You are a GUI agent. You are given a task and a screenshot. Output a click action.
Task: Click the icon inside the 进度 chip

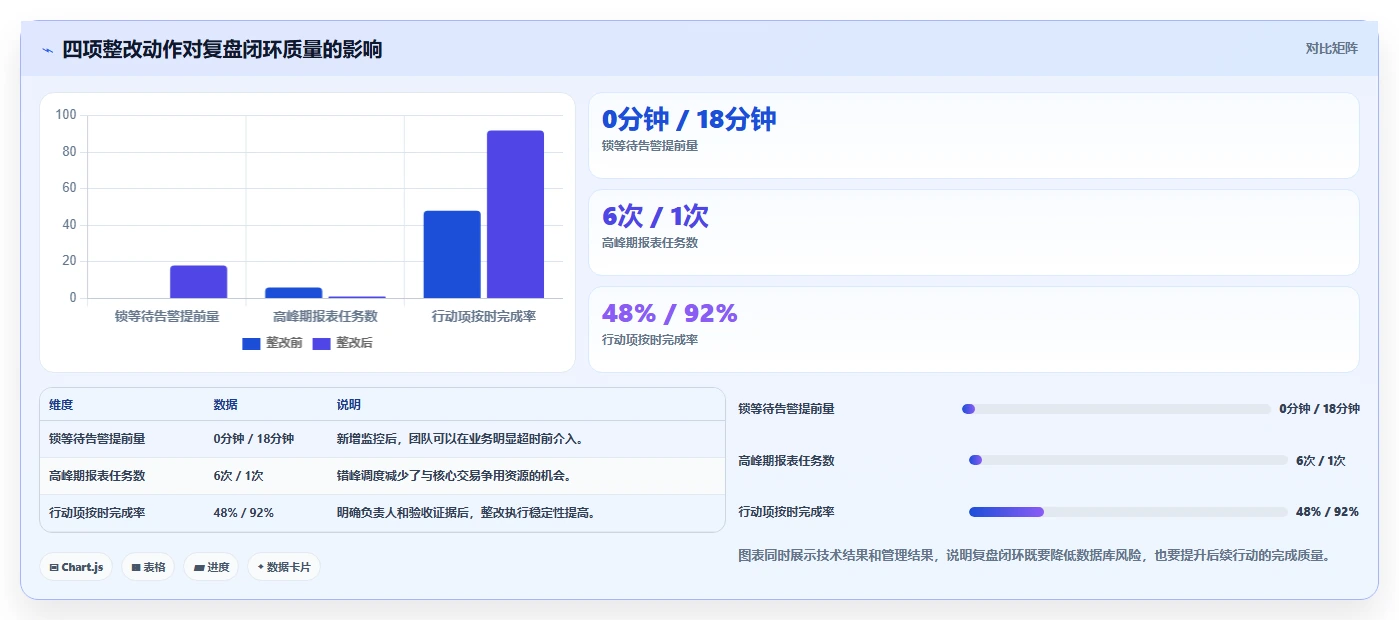click(199, 567)
